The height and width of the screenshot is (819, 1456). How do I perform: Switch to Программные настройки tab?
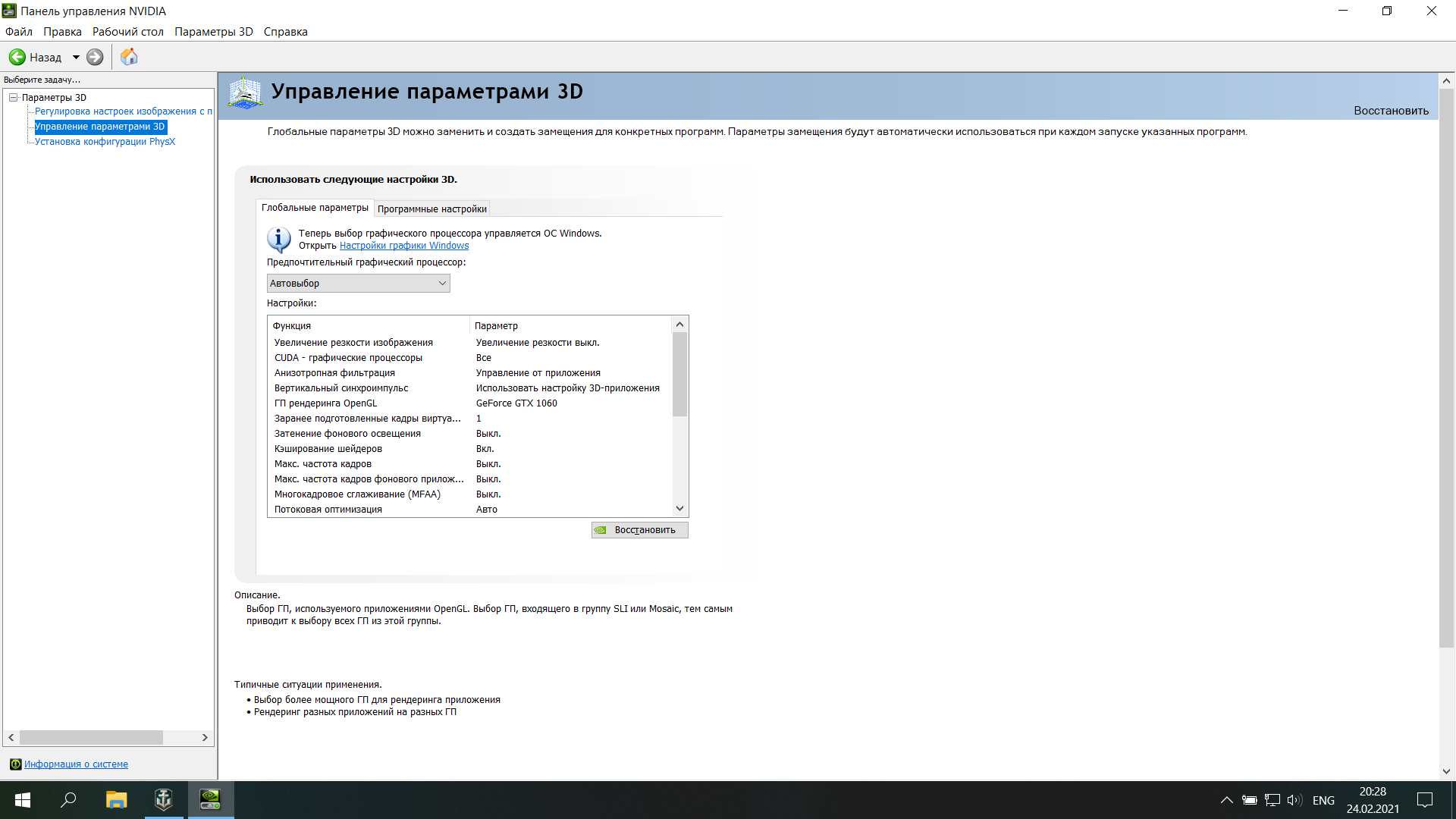pyautogui.click(x=432, y=209)
